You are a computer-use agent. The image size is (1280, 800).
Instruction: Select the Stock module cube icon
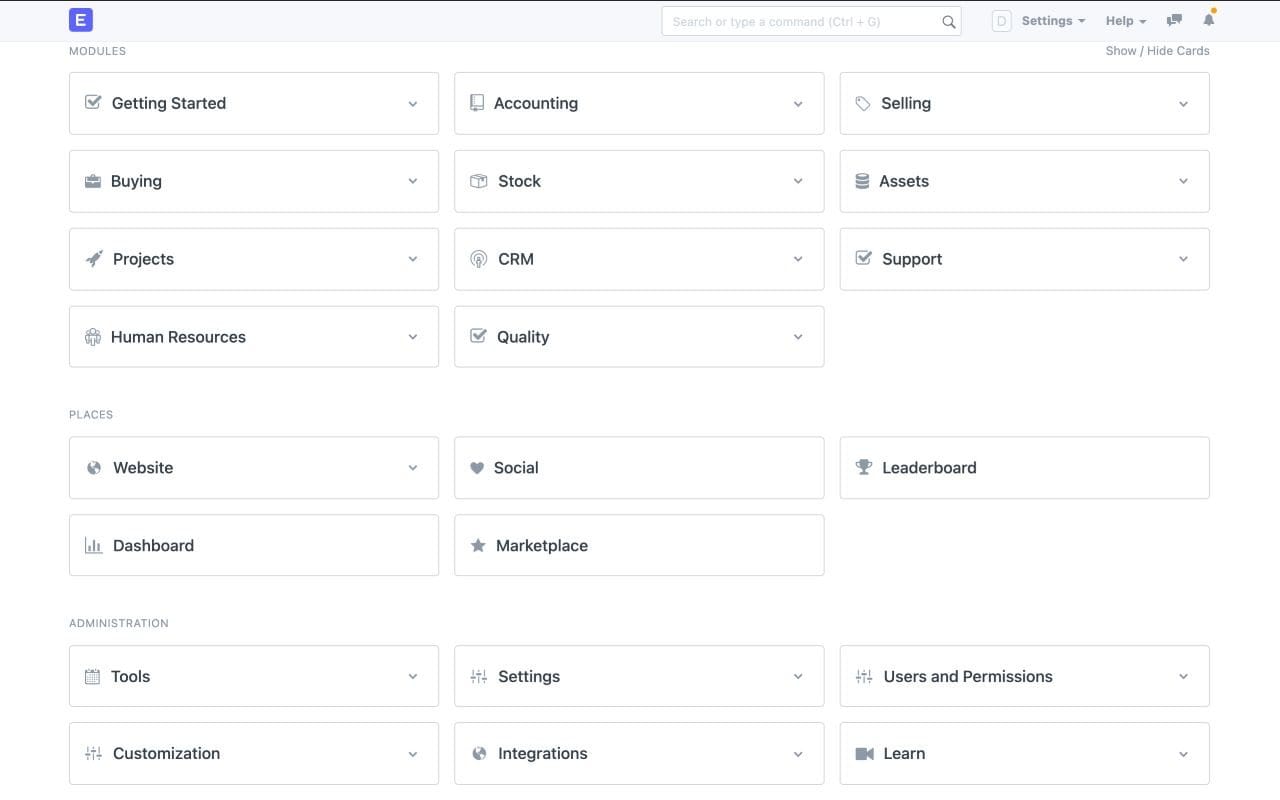477,181
